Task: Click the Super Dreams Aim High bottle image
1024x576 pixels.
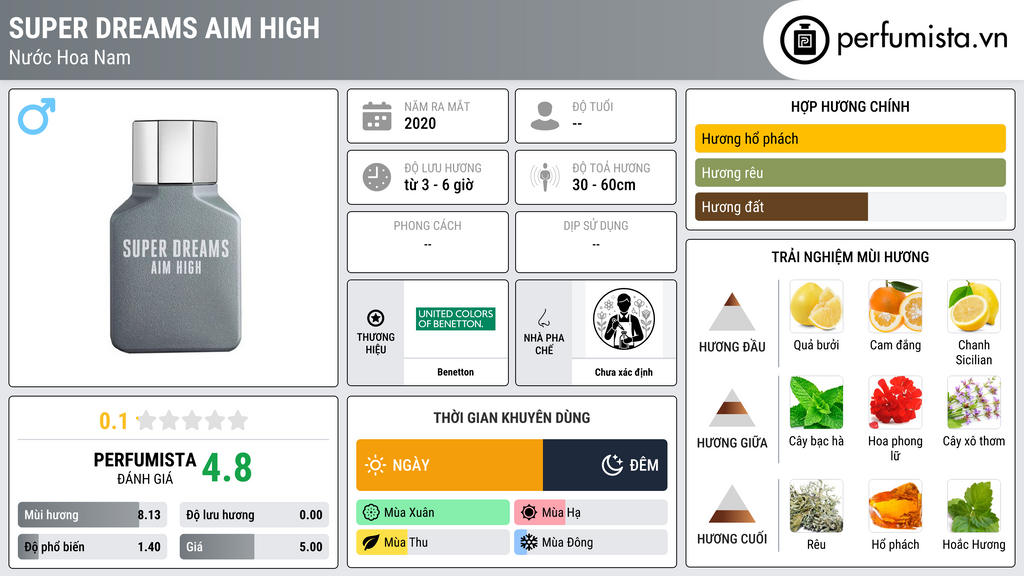Action: click(x=175, y=236)
